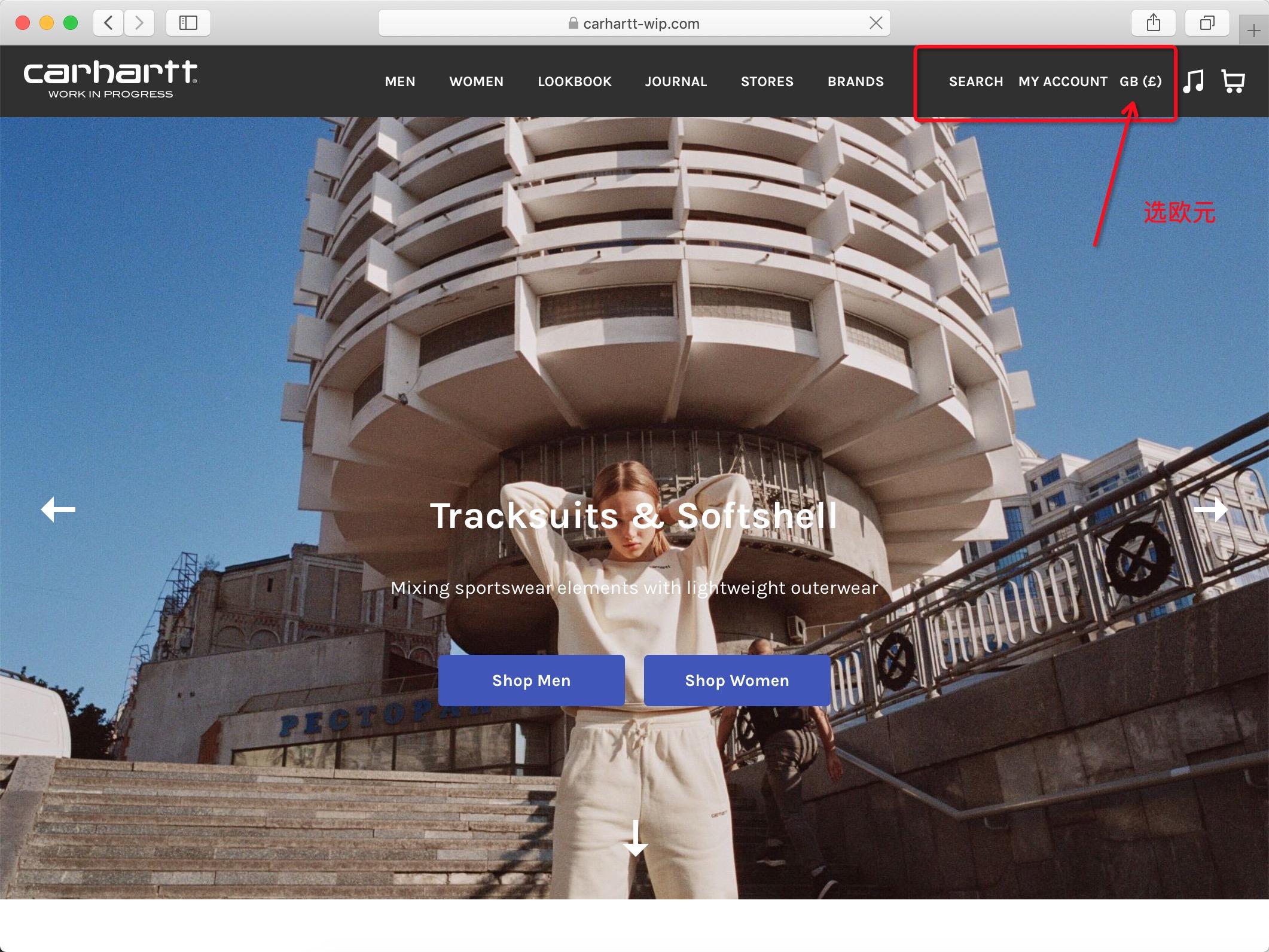Click the music note icon
Screen dimensions: 1269x952
[1193, 81]
